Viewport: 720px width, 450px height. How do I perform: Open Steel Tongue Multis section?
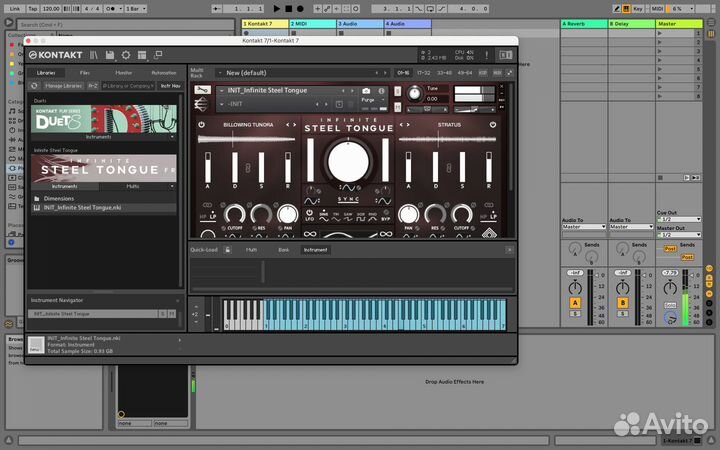point(133,186)
